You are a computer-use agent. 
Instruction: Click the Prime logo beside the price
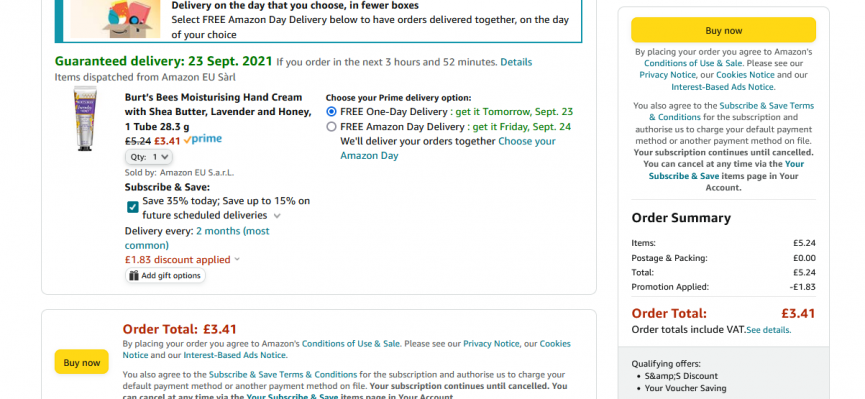pos(203,140)
